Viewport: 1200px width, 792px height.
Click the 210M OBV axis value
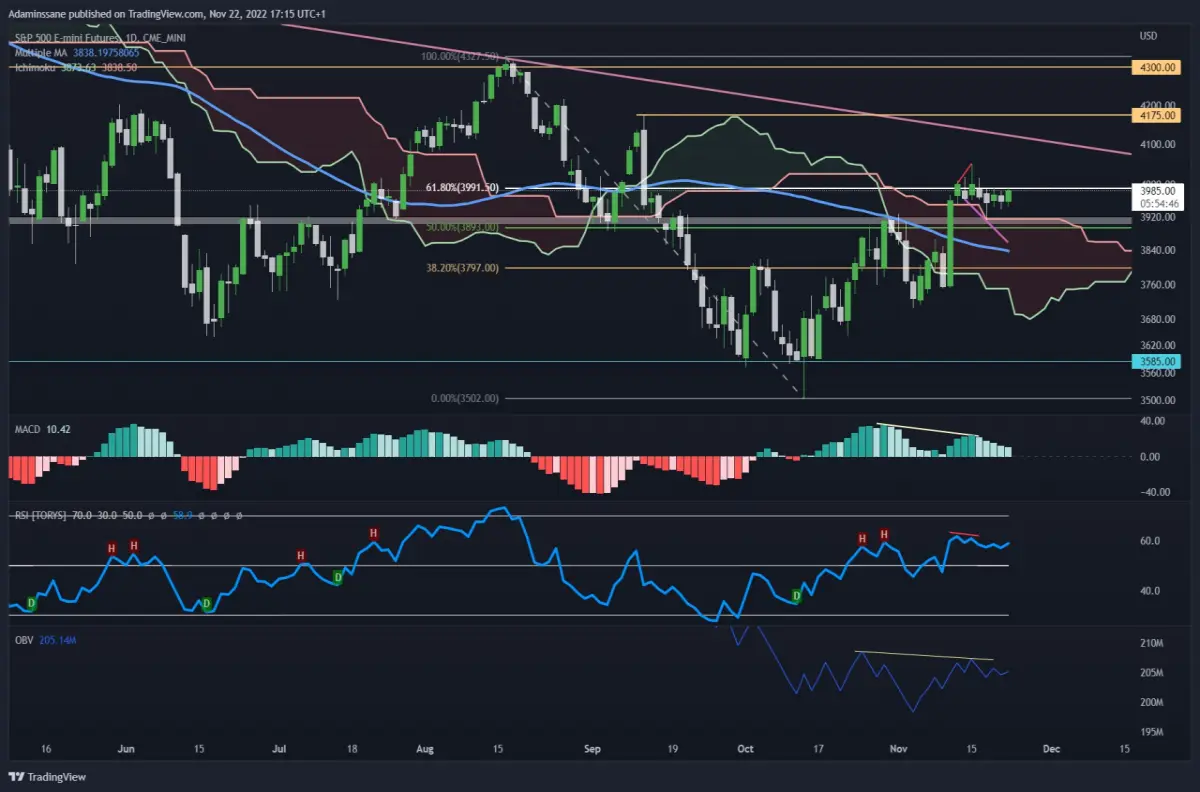[x=1149, y=643]
